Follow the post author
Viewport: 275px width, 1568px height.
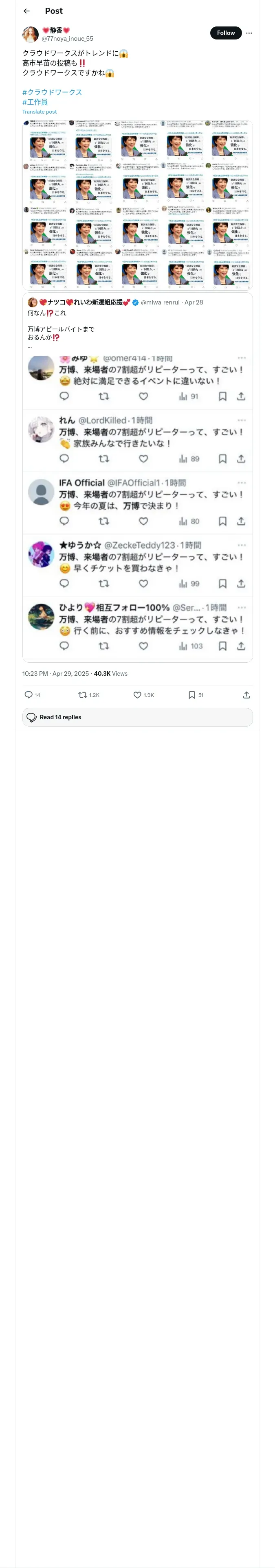[x=226, y=33]
